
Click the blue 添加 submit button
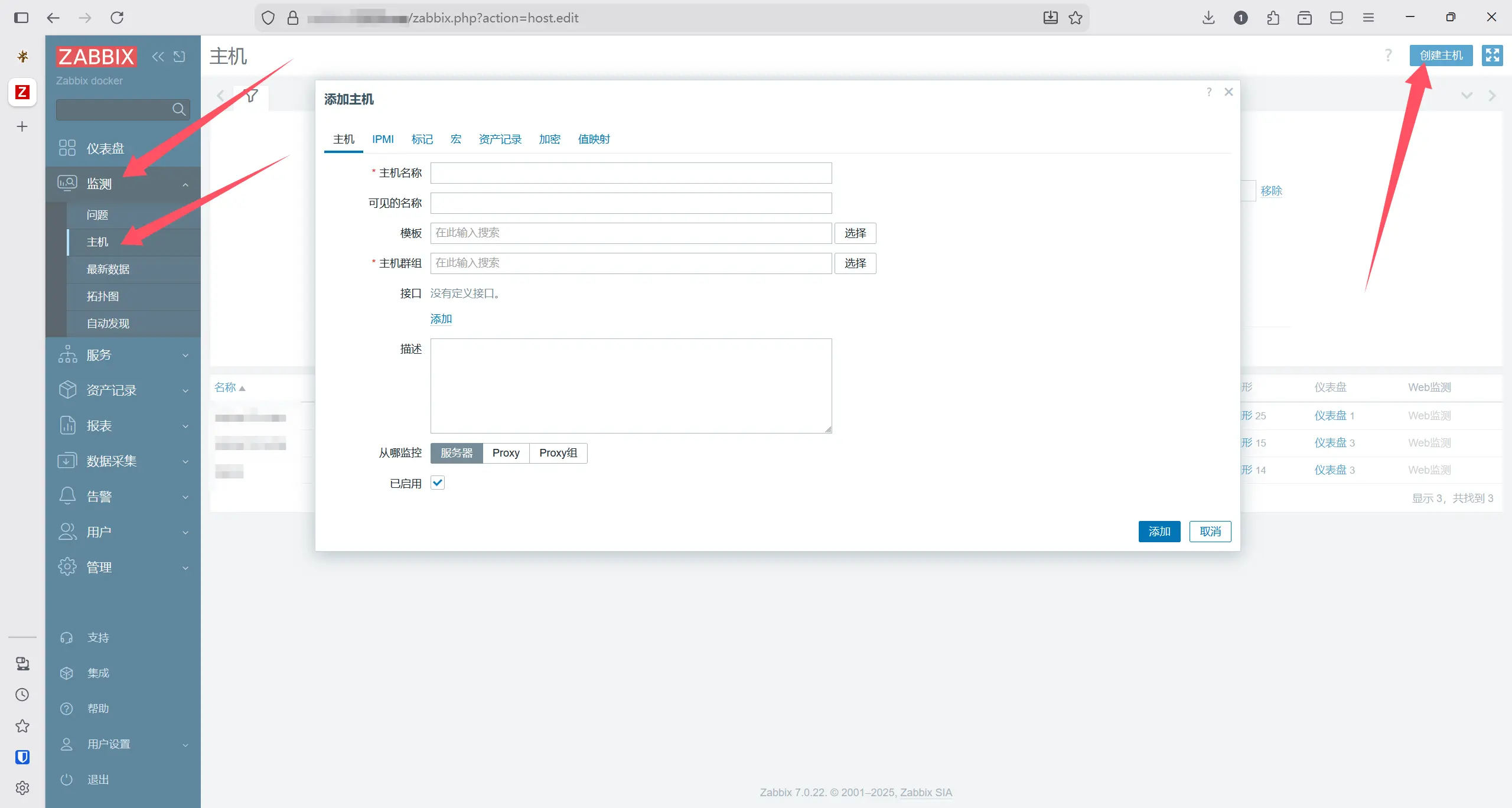point(1159,532)
